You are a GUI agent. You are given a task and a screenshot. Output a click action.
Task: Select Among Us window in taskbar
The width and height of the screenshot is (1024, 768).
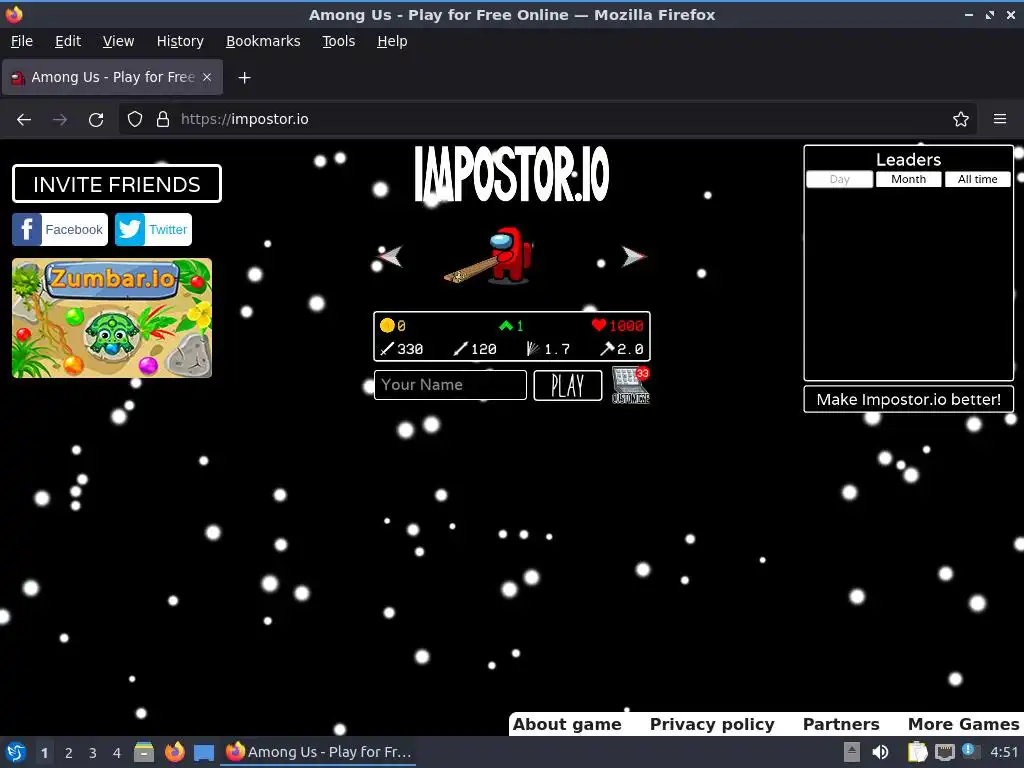319,752
